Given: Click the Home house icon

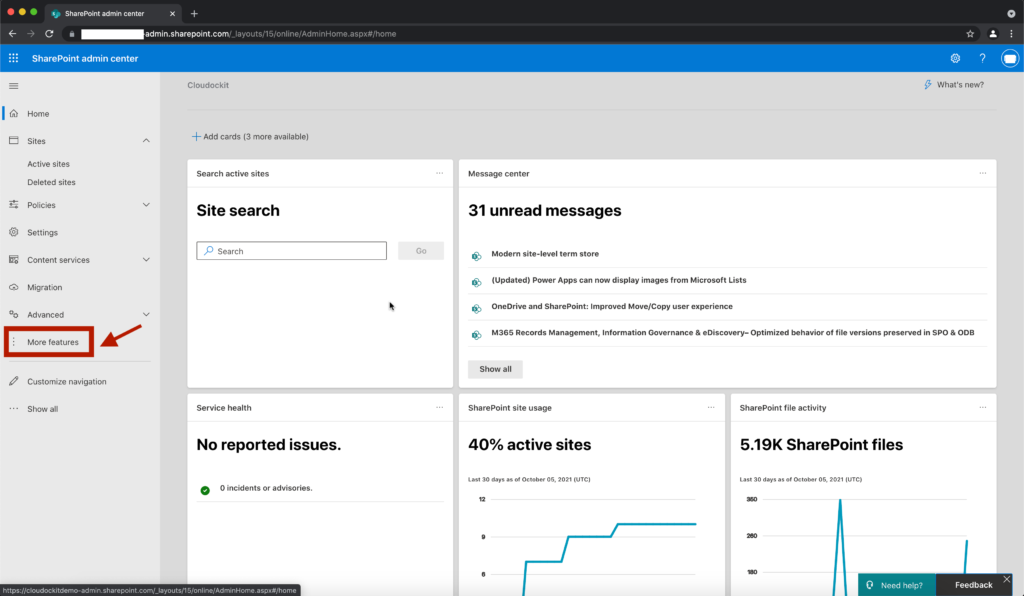Looking at the screenshot, I should [x=14, y=113].
